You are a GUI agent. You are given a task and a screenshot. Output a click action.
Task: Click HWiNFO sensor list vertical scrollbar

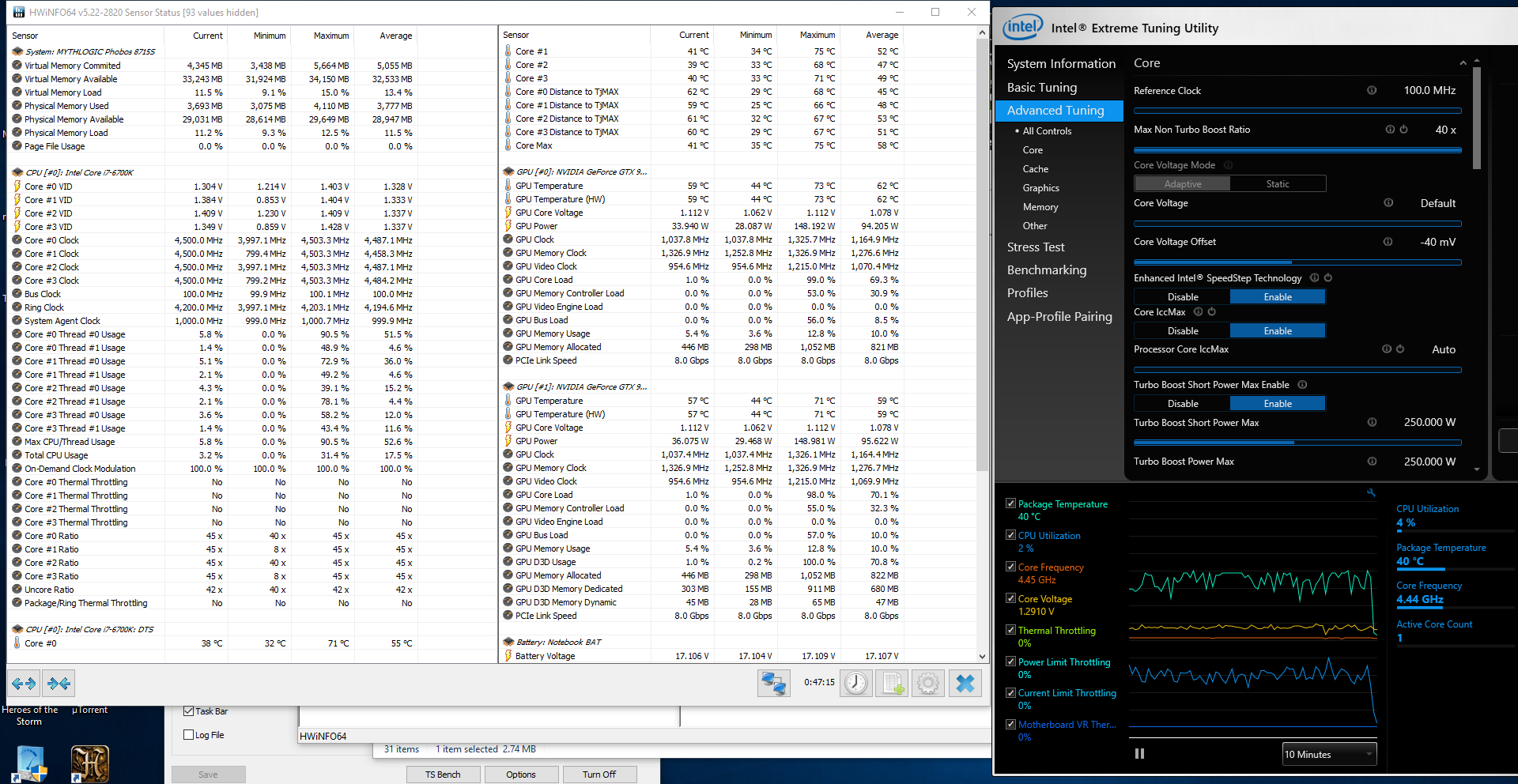(x=982, y=344)
